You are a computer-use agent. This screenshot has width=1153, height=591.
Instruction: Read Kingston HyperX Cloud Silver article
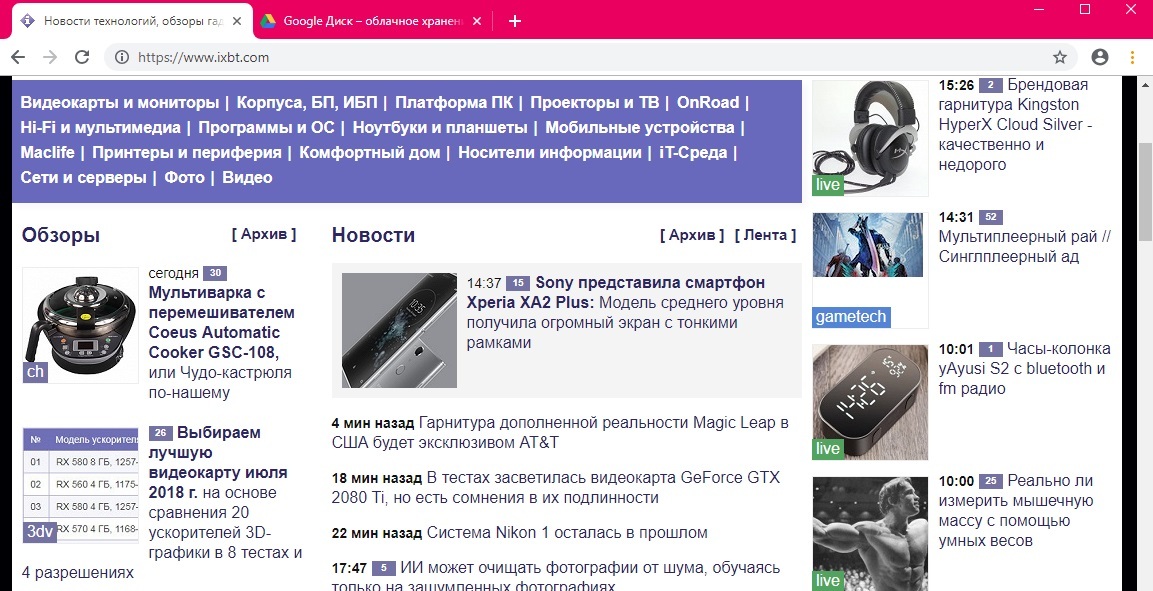click(x=1015, y=125)
